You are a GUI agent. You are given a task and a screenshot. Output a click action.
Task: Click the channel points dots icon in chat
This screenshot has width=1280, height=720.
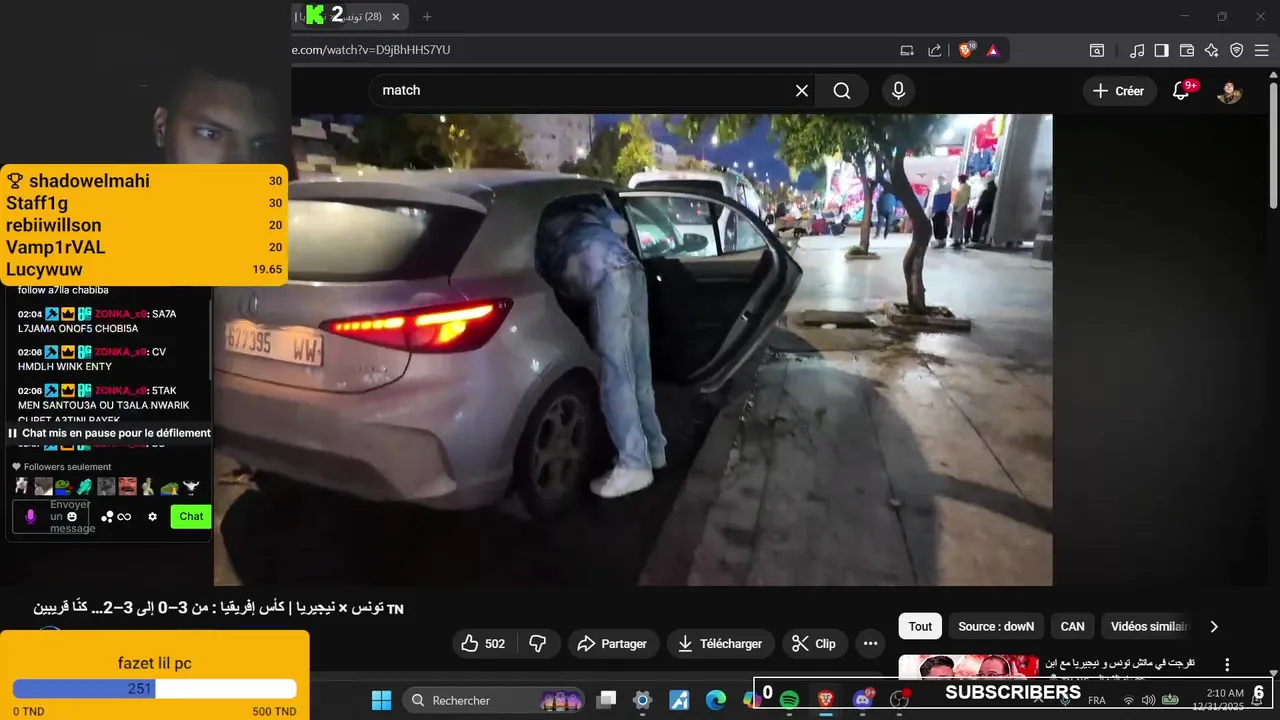click(107, 517)
